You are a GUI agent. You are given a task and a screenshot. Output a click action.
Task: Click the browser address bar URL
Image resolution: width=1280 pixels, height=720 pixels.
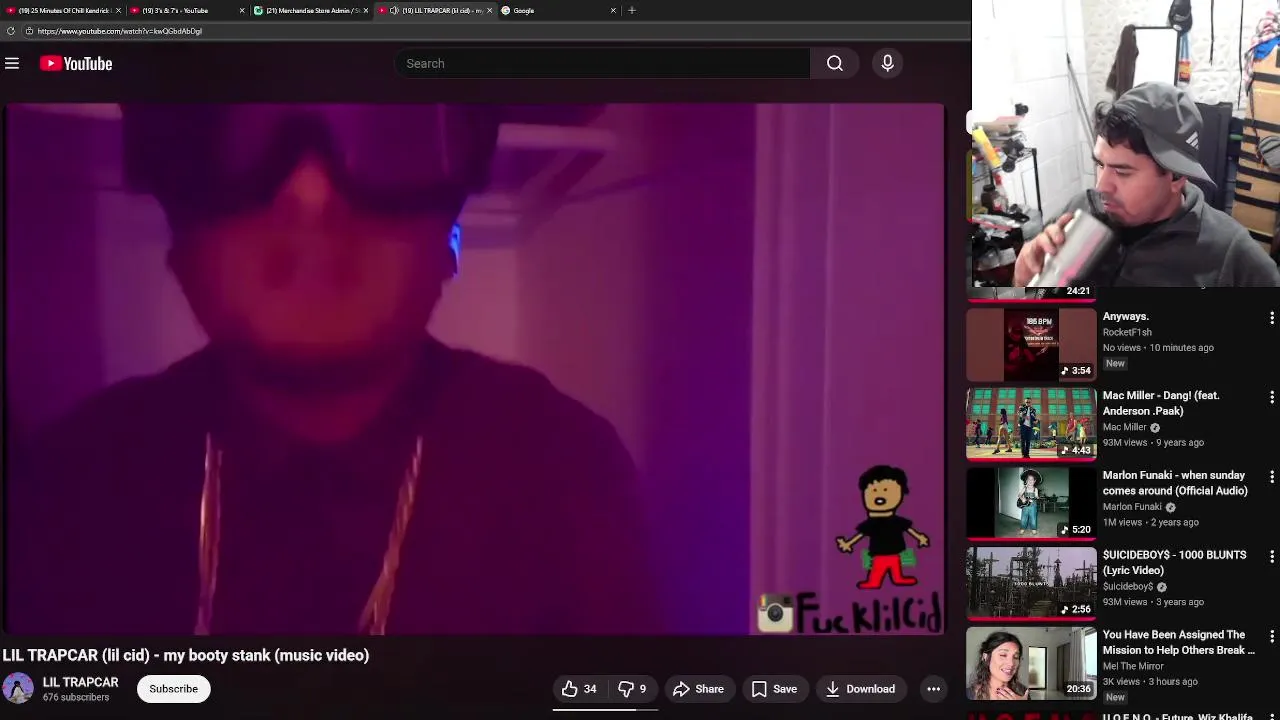(119, 31)
